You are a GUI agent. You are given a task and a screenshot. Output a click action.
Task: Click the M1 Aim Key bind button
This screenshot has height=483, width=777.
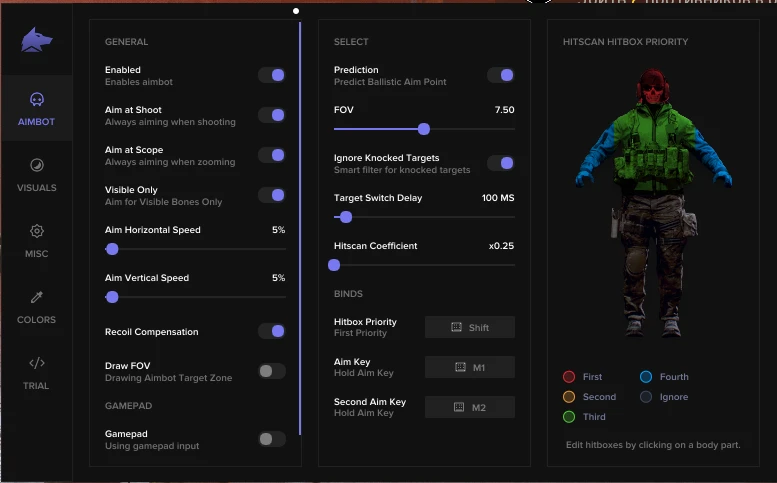pos(470,367)
